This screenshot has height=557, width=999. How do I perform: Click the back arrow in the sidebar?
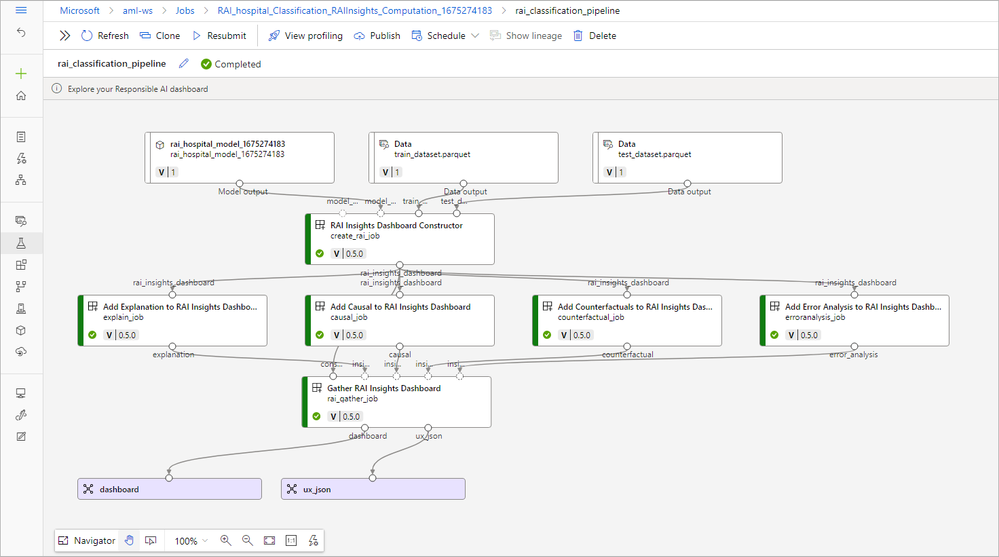pyautogui.click(x=21, y=33)
